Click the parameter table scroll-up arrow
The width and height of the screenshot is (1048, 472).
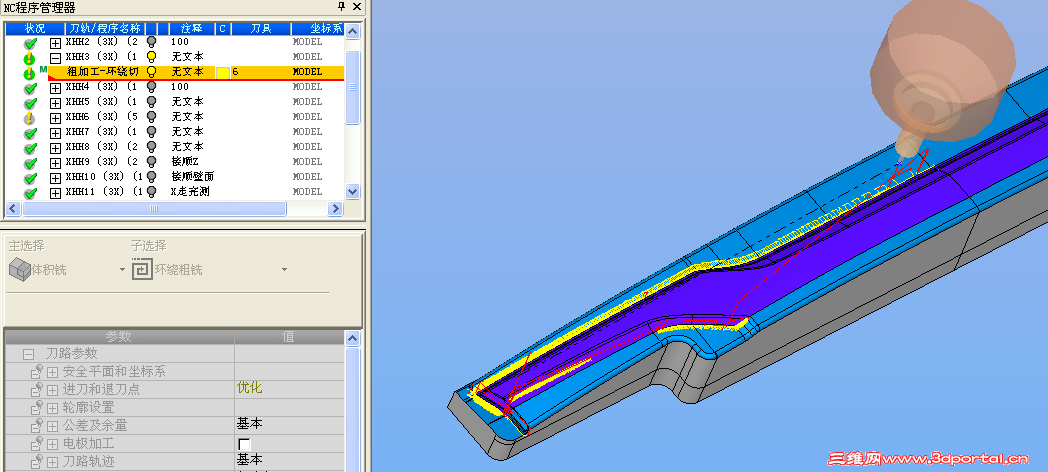[352, 340]
